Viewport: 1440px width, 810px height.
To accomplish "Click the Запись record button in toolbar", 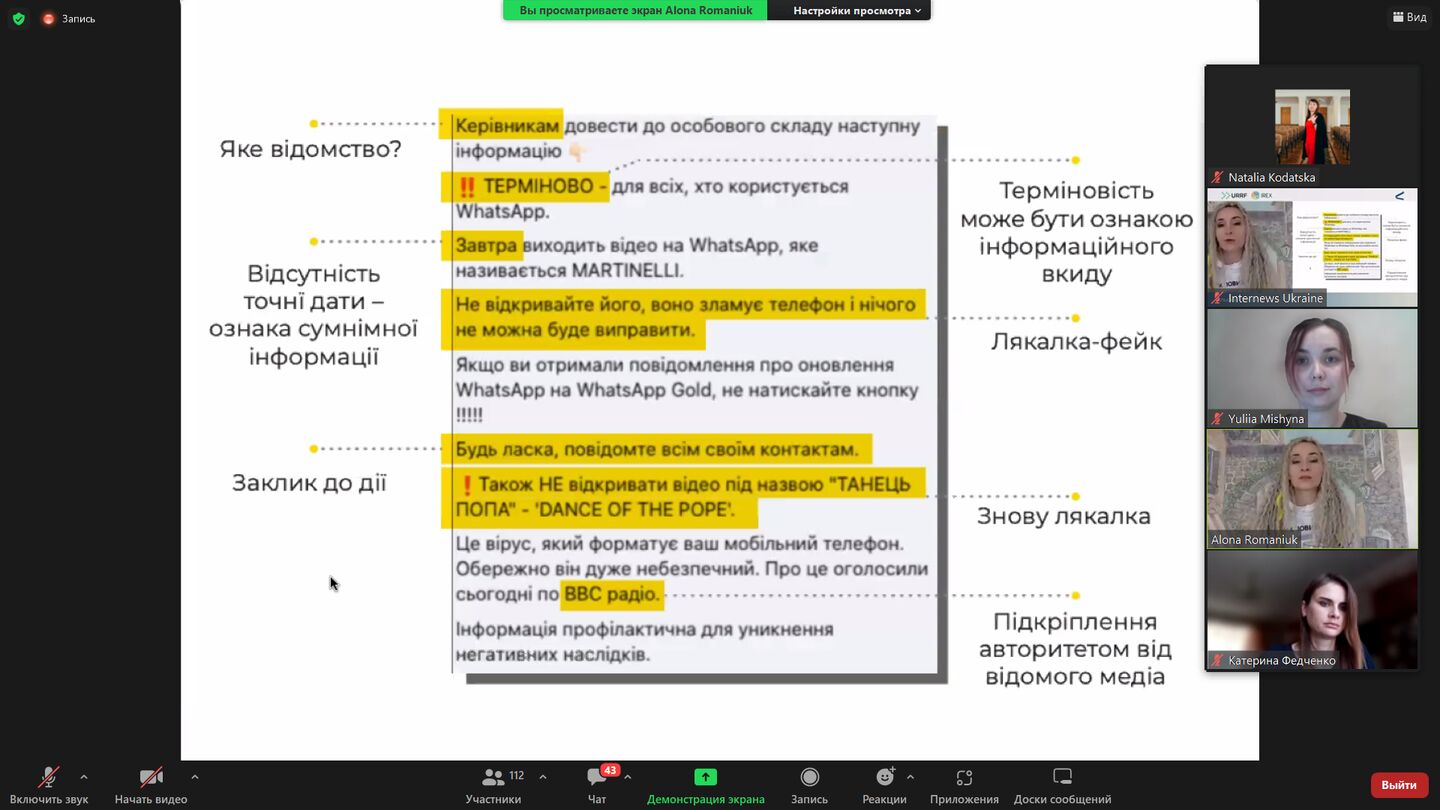I will 809,785.
